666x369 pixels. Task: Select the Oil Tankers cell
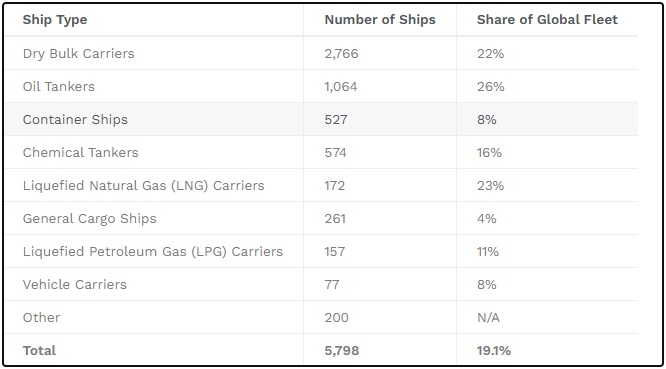[x=59, y=87]
